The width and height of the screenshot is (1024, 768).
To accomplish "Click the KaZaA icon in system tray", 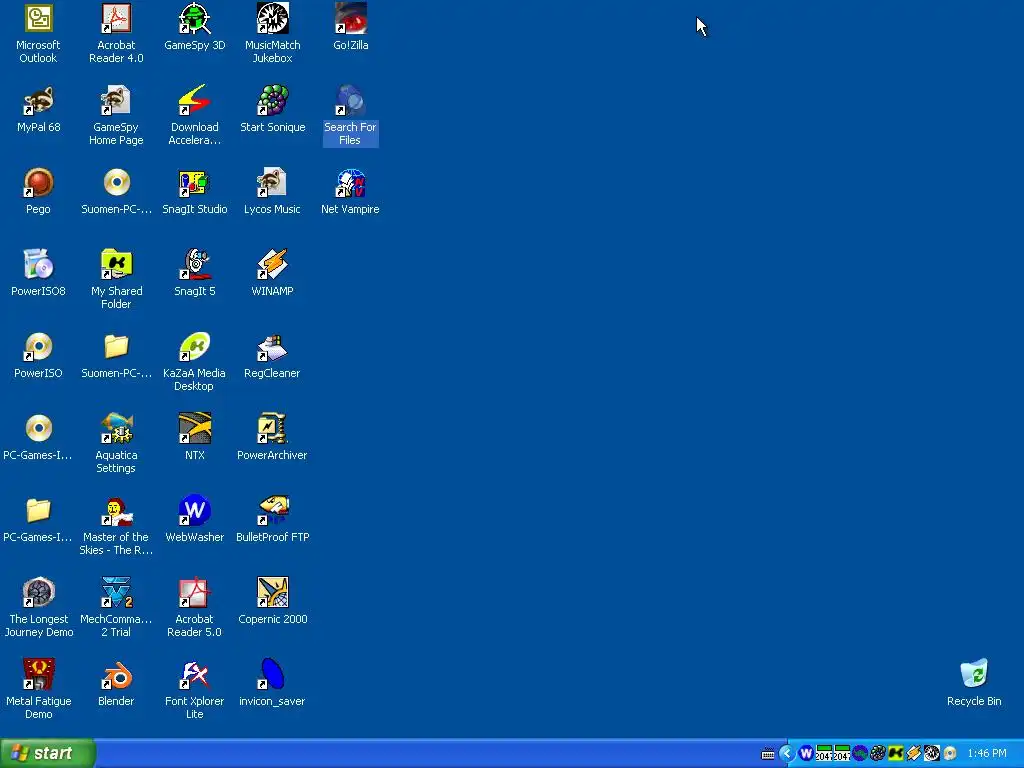I will [896, 754].
